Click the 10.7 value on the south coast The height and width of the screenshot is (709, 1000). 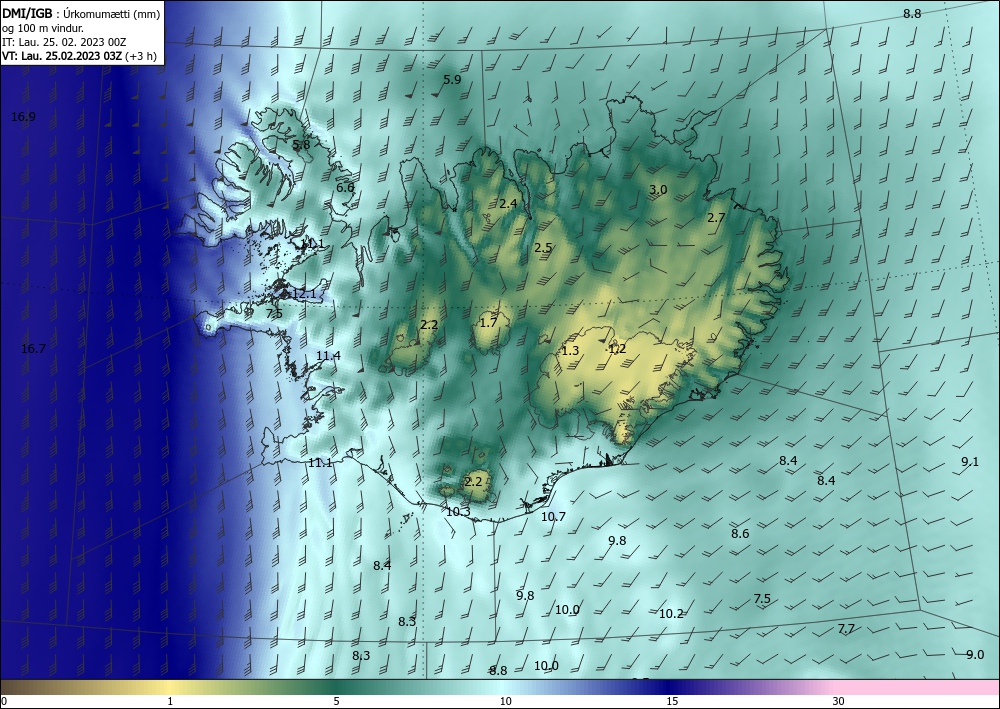tap(554, 516)
